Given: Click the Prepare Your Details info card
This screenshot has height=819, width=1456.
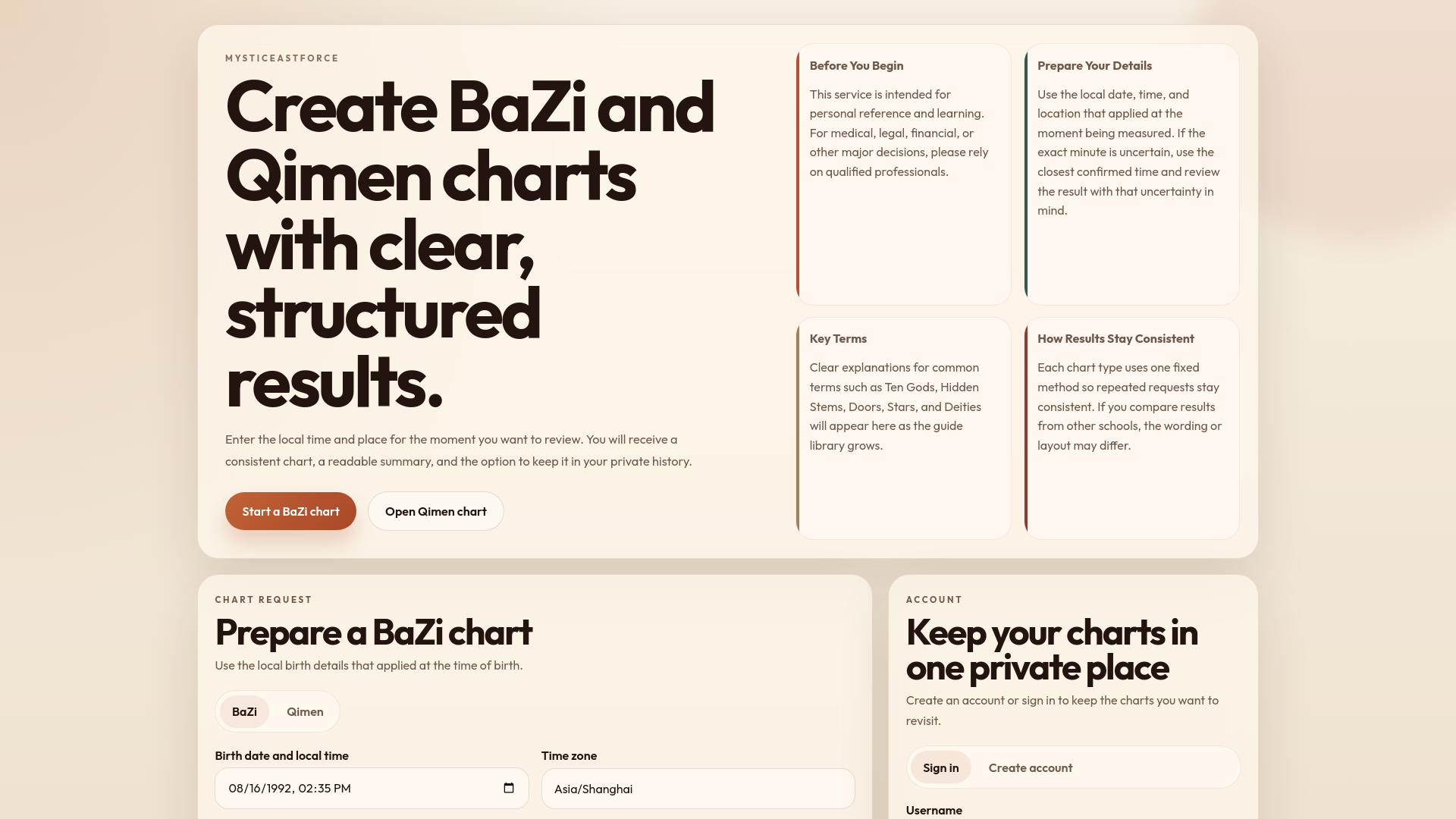Looking at the screenshot, I should coord(1131,174).
